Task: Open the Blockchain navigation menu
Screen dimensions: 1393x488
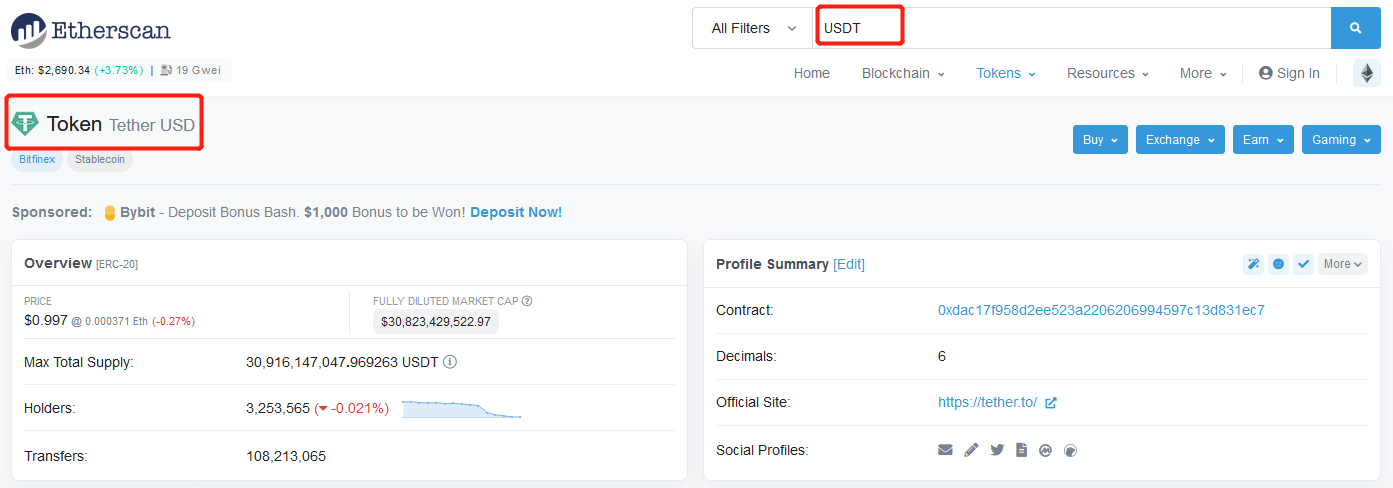Action: click(903, 73)
